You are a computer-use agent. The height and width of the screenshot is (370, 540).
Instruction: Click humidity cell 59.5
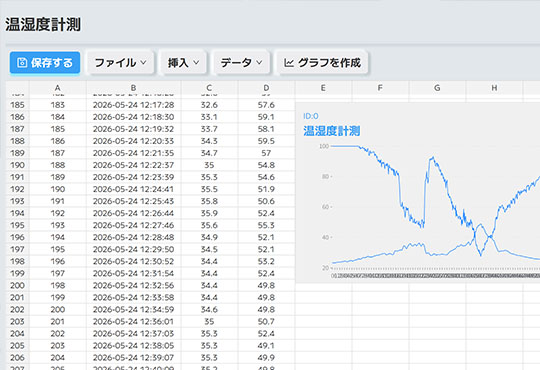[266, 141]
